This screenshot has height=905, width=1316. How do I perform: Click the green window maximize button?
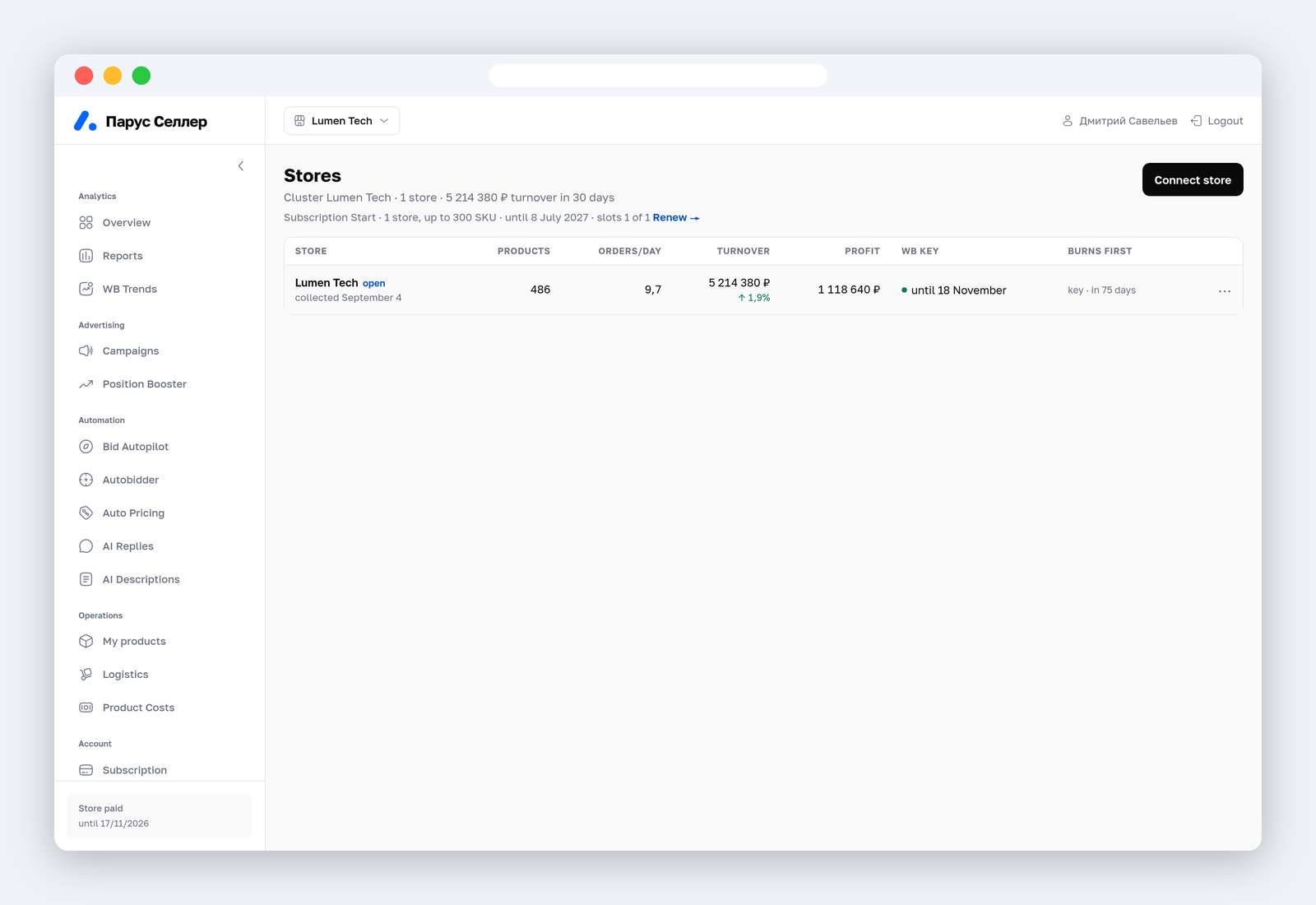[141, 76]
